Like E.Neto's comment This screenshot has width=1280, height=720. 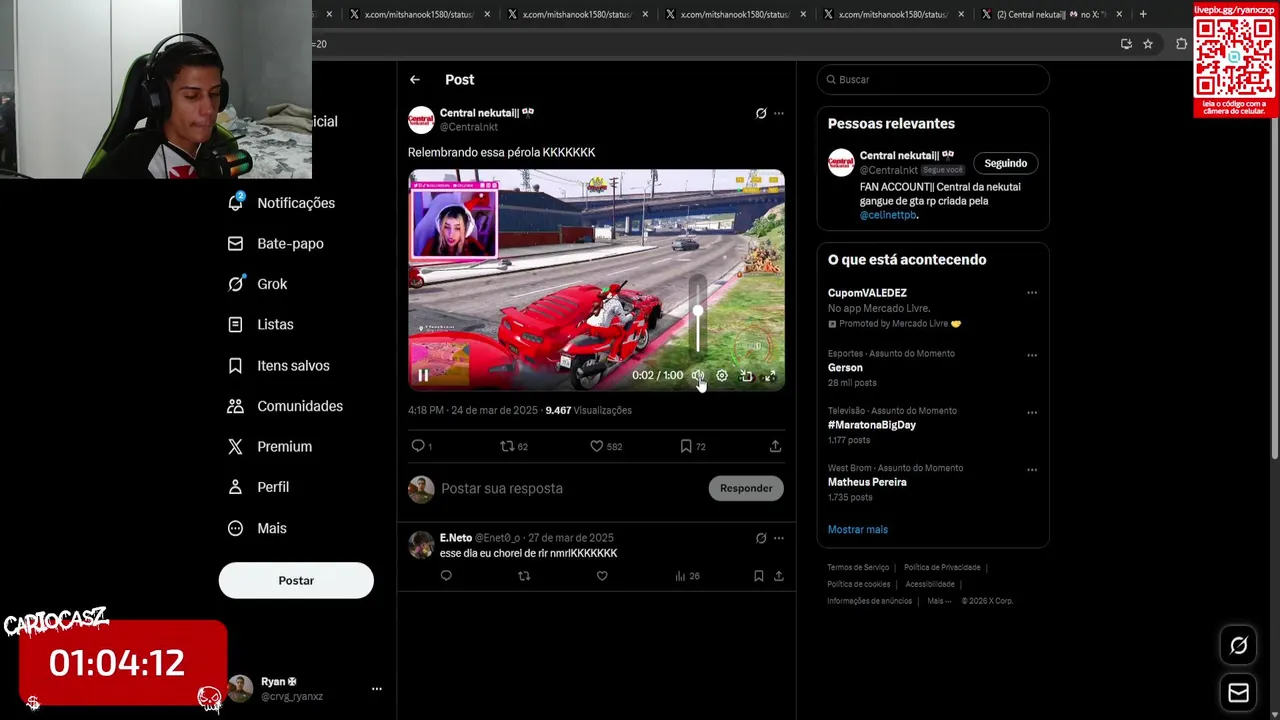[602, 576]
